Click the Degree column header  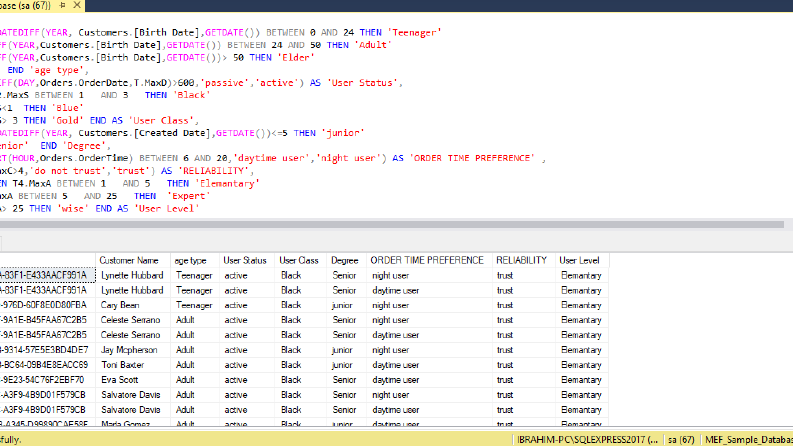(344, 260)
